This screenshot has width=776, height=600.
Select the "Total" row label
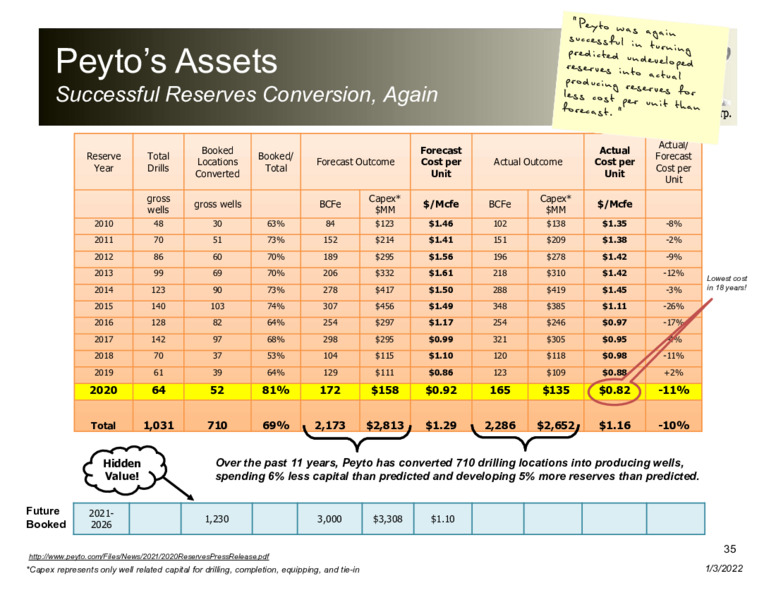point(103,425)
